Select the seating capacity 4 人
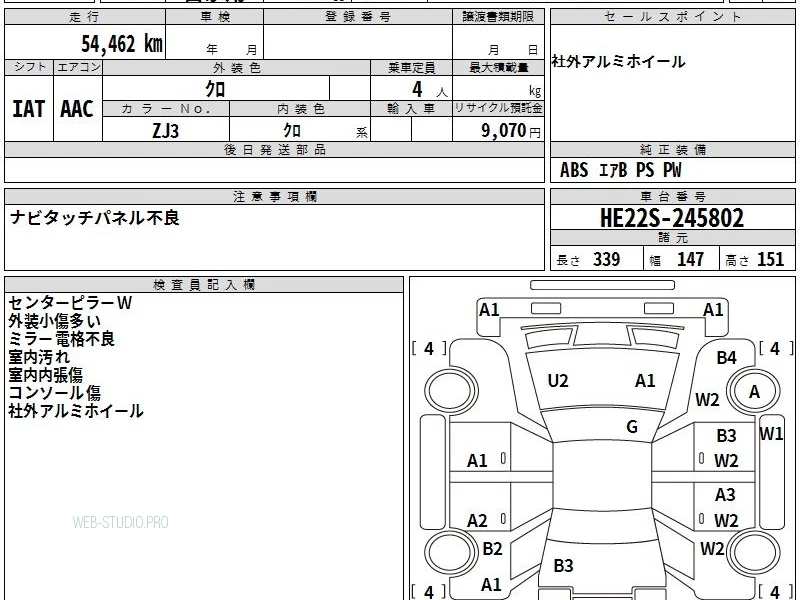800x600 pixels. [x=429, y=90]
